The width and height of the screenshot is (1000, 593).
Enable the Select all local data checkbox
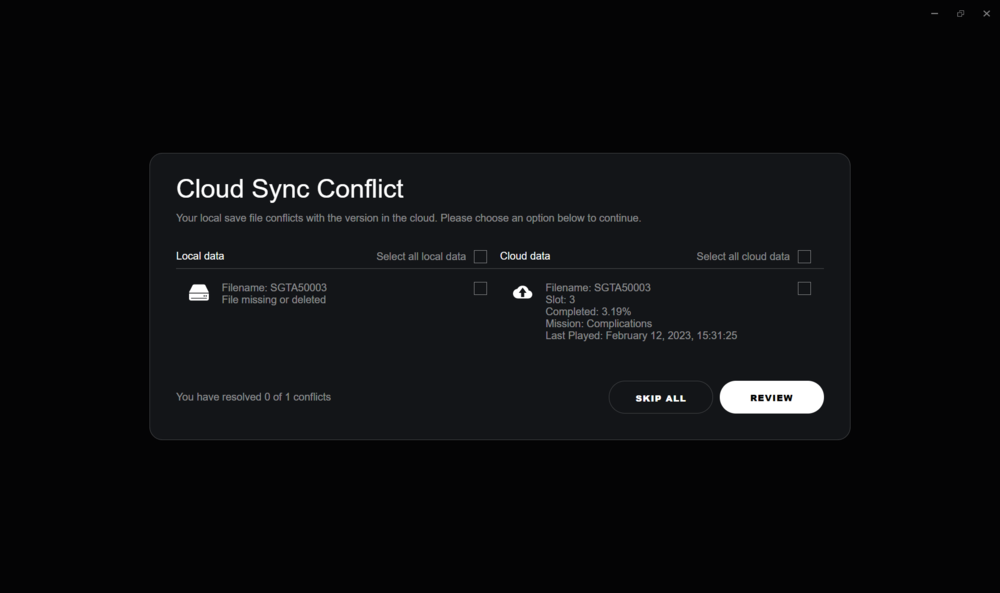pos(480,256)
